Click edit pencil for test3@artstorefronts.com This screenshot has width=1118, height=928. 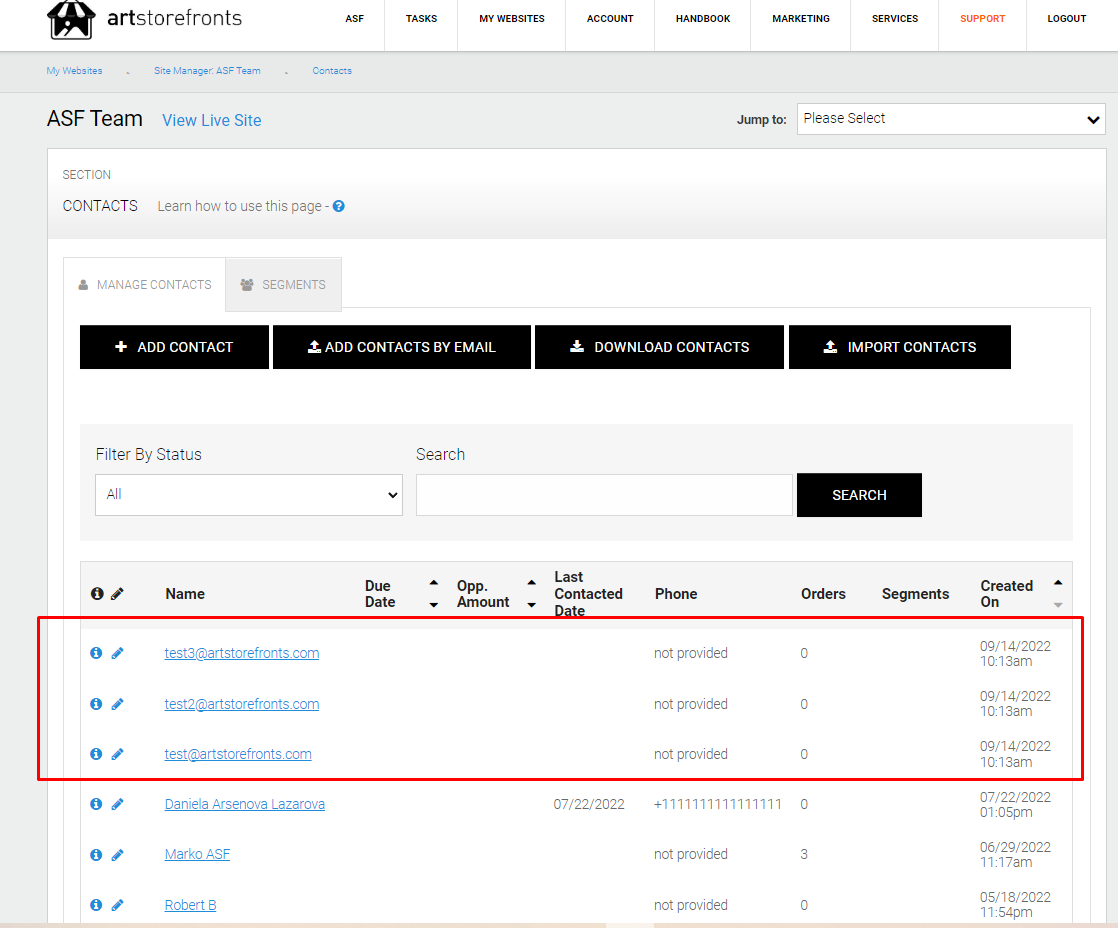click(118, 653)
